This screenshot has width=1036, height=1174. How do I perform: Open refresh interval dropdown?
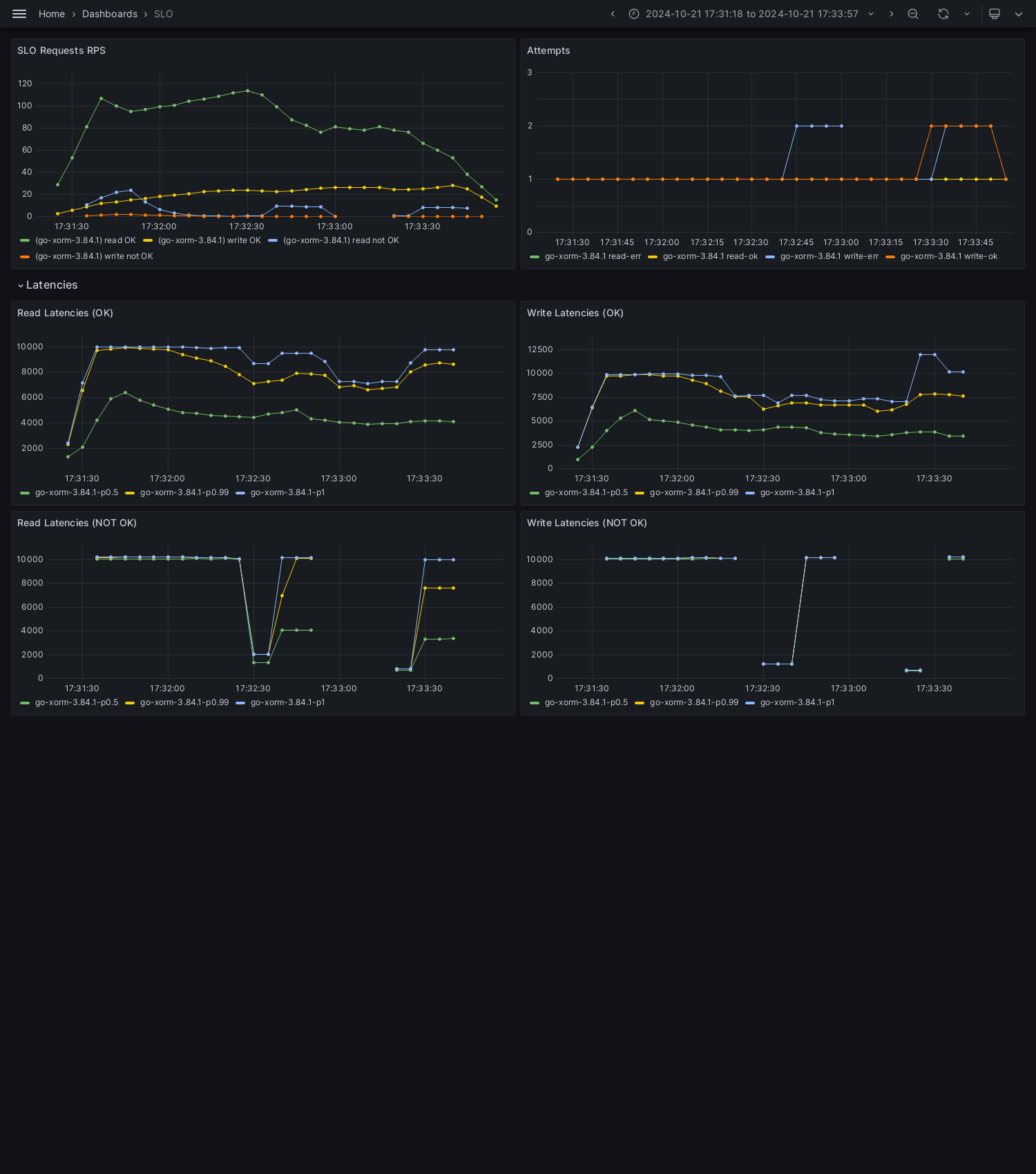(x=967, y=14)
